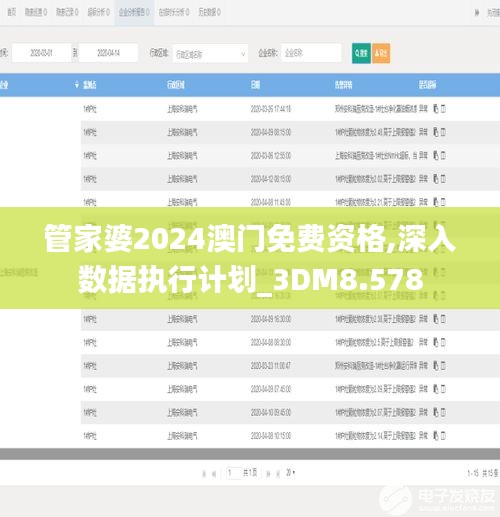500x517 pixels.
Task: Click the clipboard icon in the 2020-04-12 08:15:00 row
Action: (436, 179)
